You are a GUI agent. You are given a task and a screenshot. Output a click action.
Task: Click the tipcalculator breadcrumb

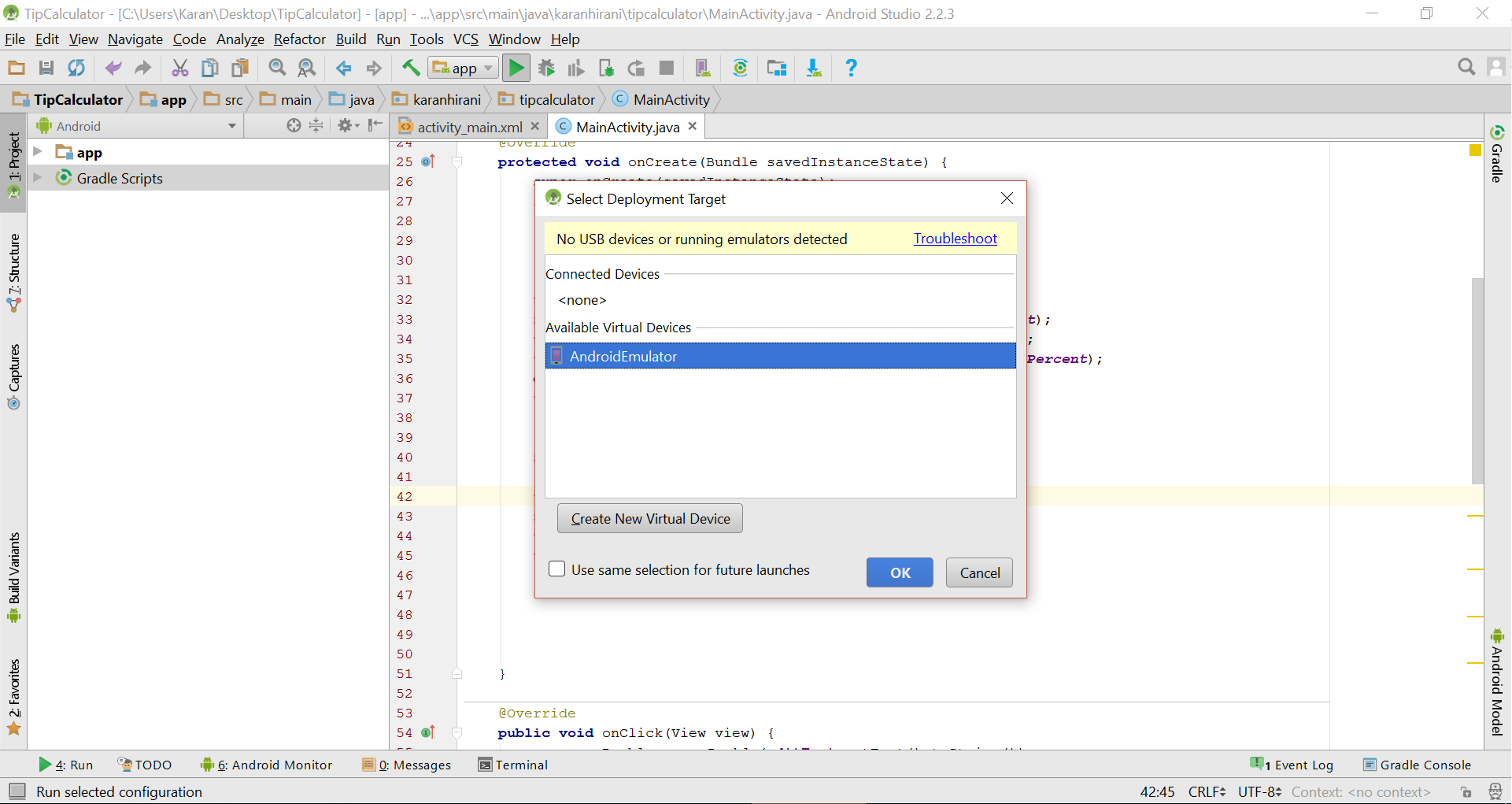pyautogui.click(x=548, y=100)
